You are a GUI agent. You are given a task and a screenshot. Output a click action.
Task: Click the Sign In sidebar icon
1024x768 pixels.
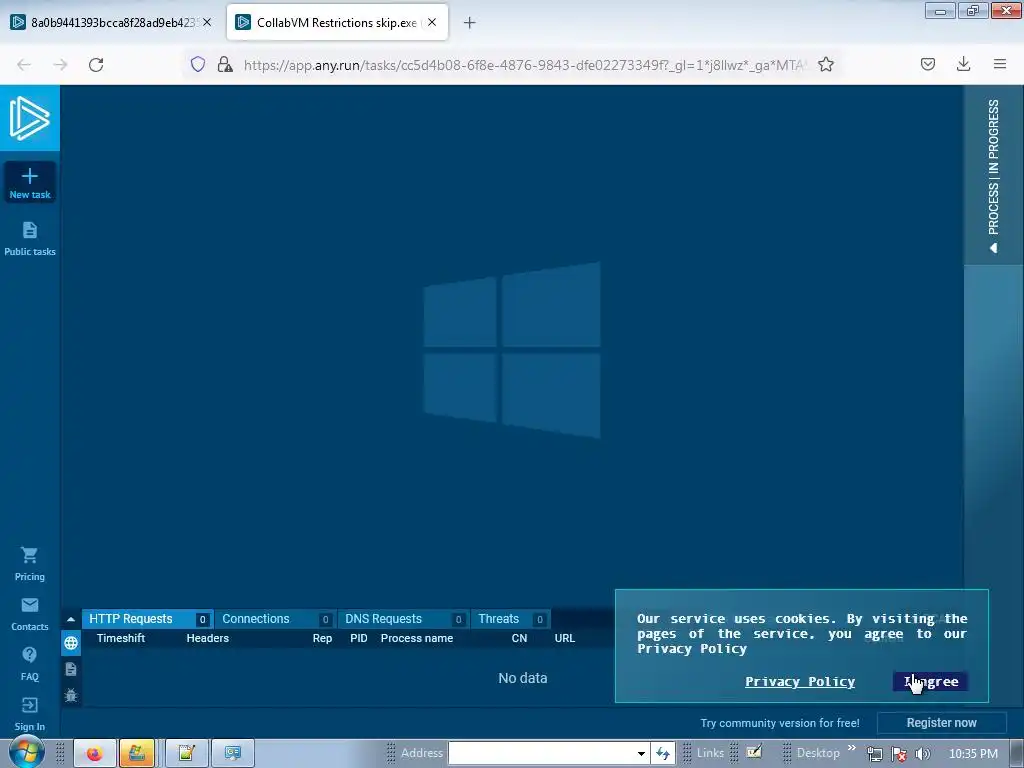coord(29,714)
